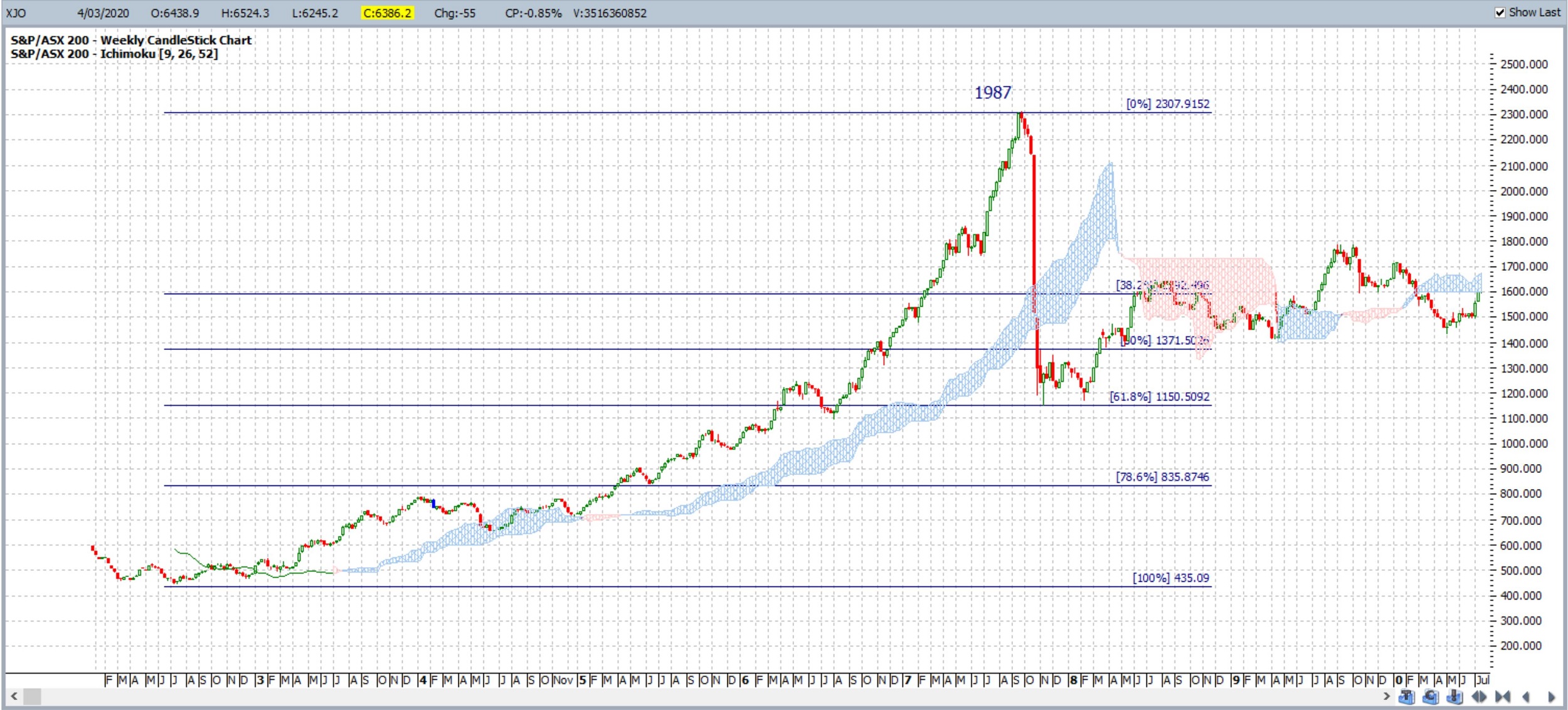Click the volume V:3516360852 text
1568x710 pixels.
[610, 13]
